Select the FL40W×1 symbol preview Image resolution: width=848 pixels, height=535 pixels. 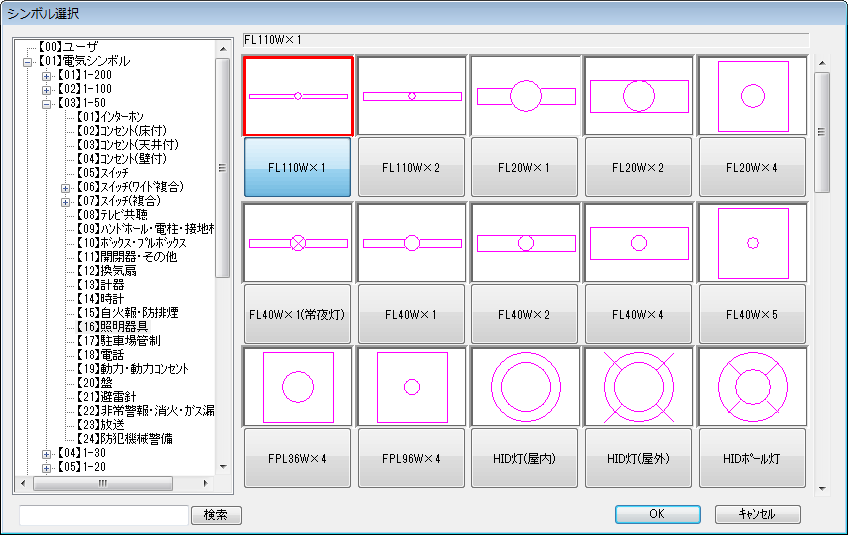pyautogui.click(x=412, y=243)
